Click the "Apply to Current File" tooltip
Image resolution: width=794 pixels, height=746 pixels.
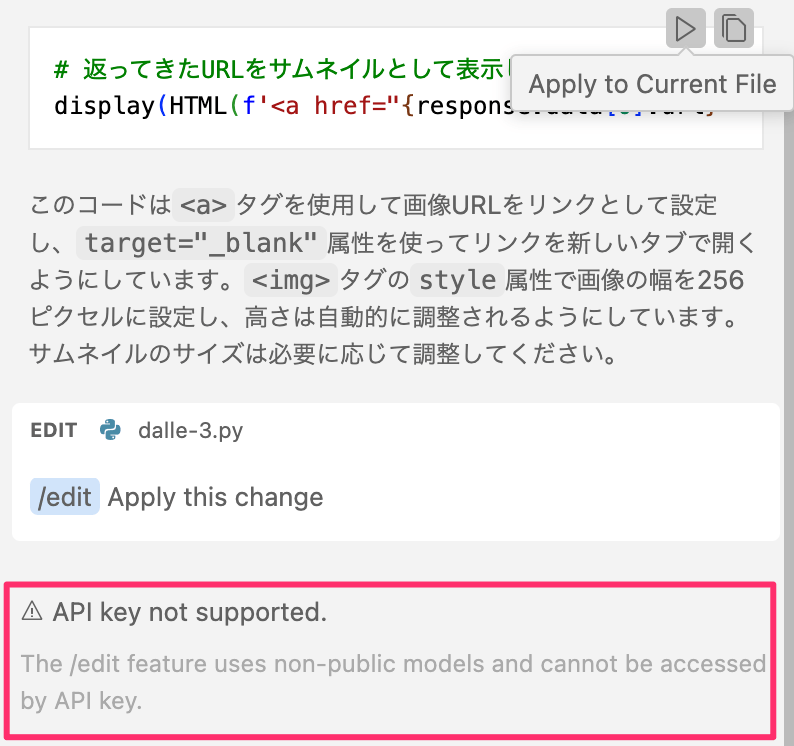pyautogui.click(x=651, y=84)
